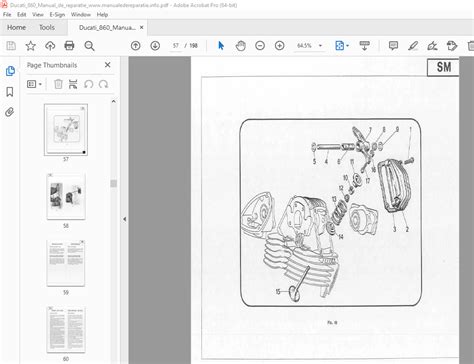
Task: Switch to the Tools tab
Action: point(47,28)
